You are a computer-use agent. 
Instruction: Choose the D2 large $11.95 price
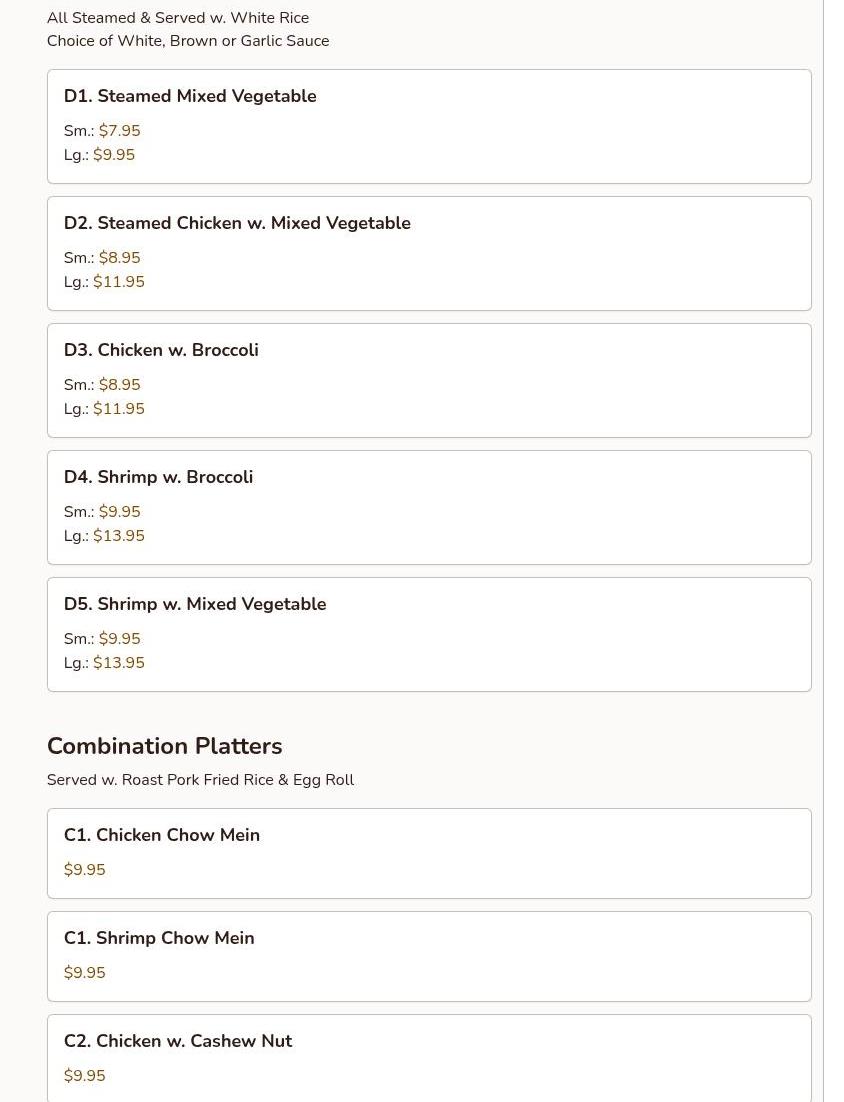point(118,282)
